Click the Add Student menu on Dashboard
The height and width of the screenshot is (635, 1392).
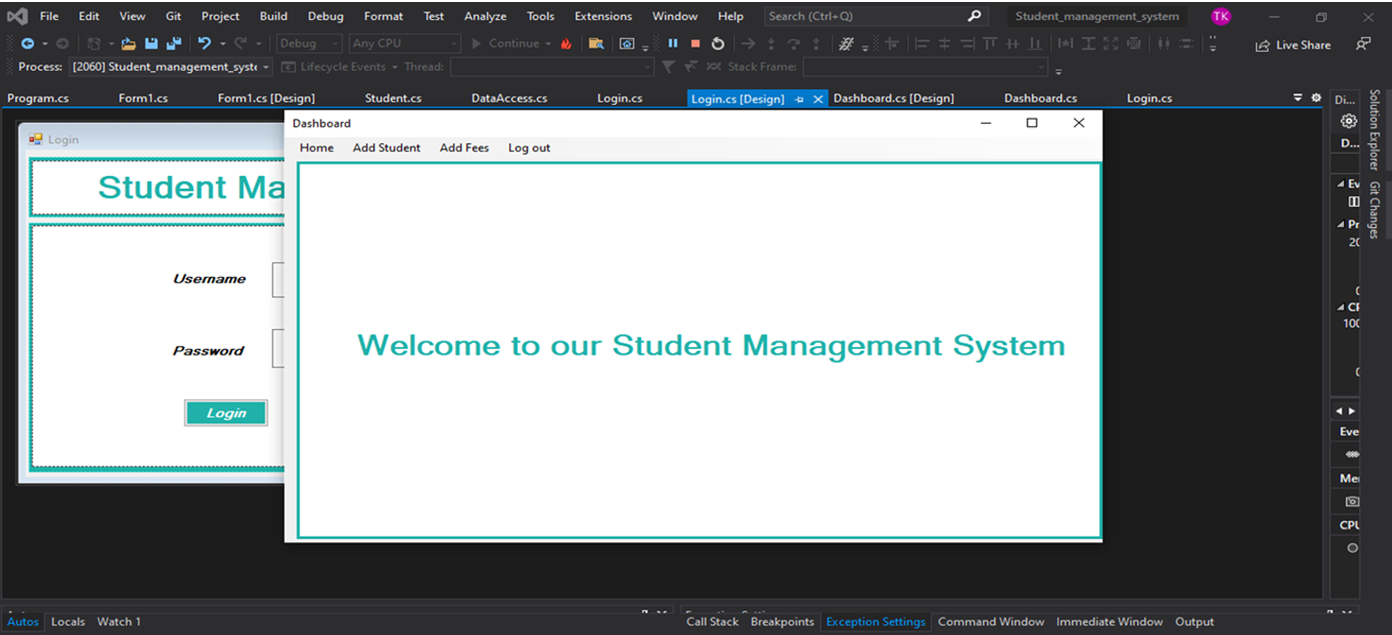tap(386, 147)
